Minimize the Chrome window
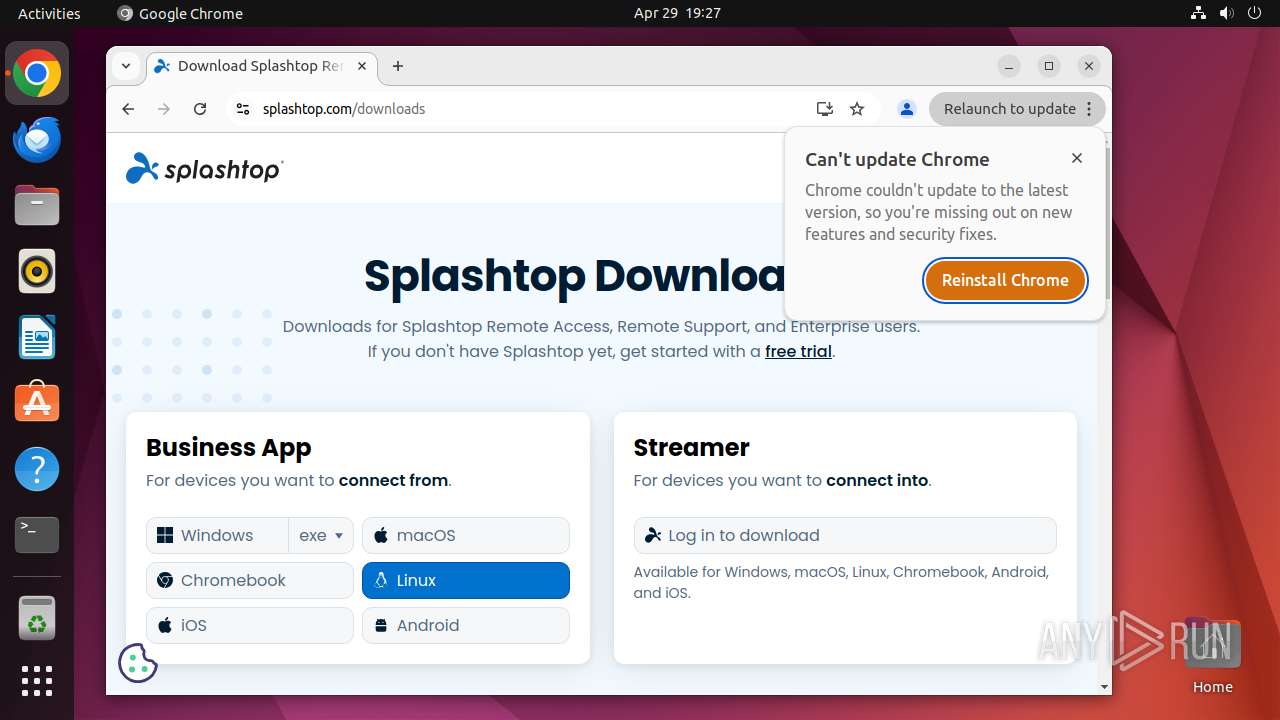The width and height of the screenshot is (1280, 720). pyautogui.click(x=1010, y=66)
